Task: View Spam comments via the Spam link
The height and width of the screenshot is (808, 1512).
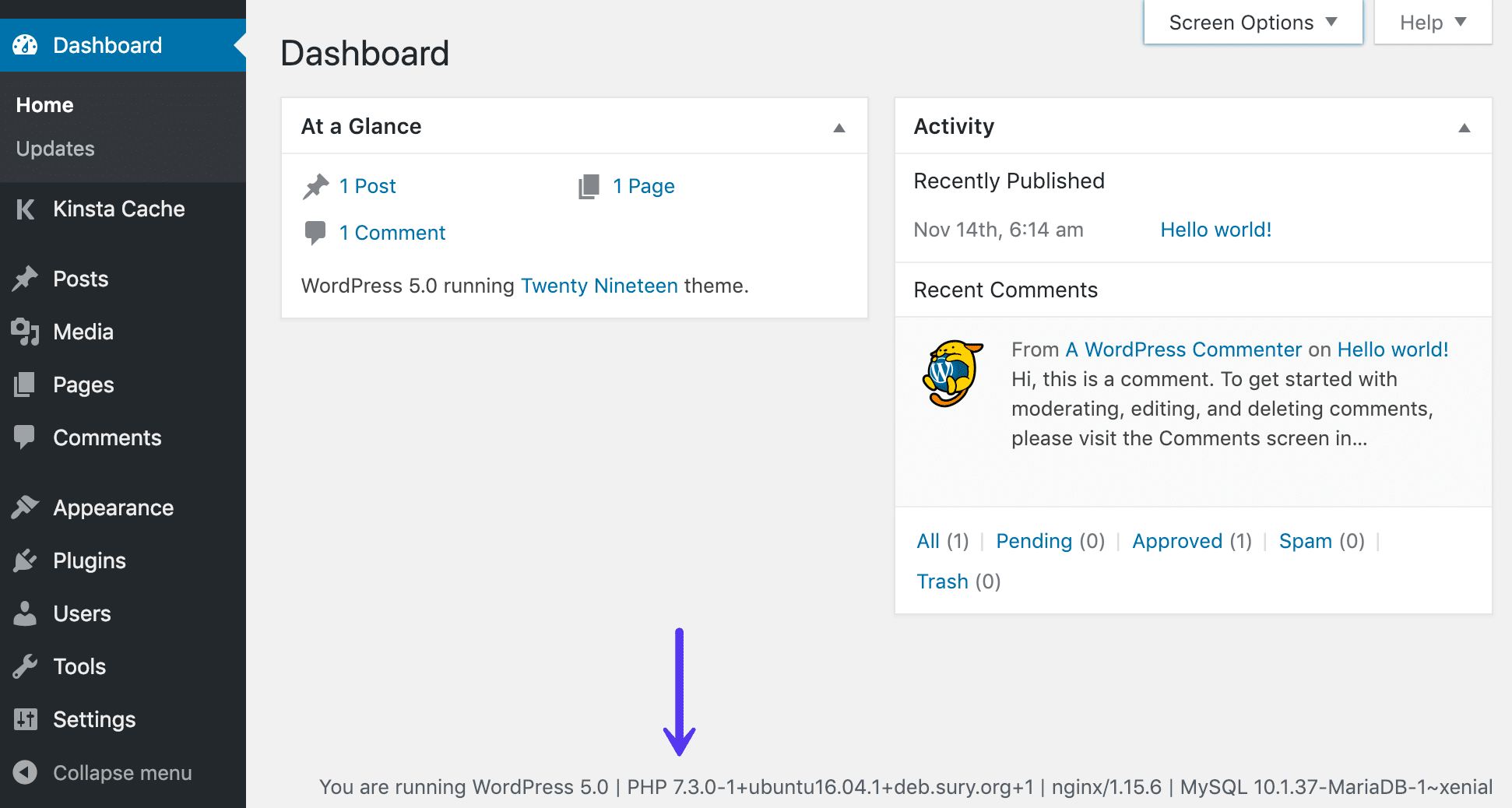Action: pyautogui.click(x=1306, y=540)
